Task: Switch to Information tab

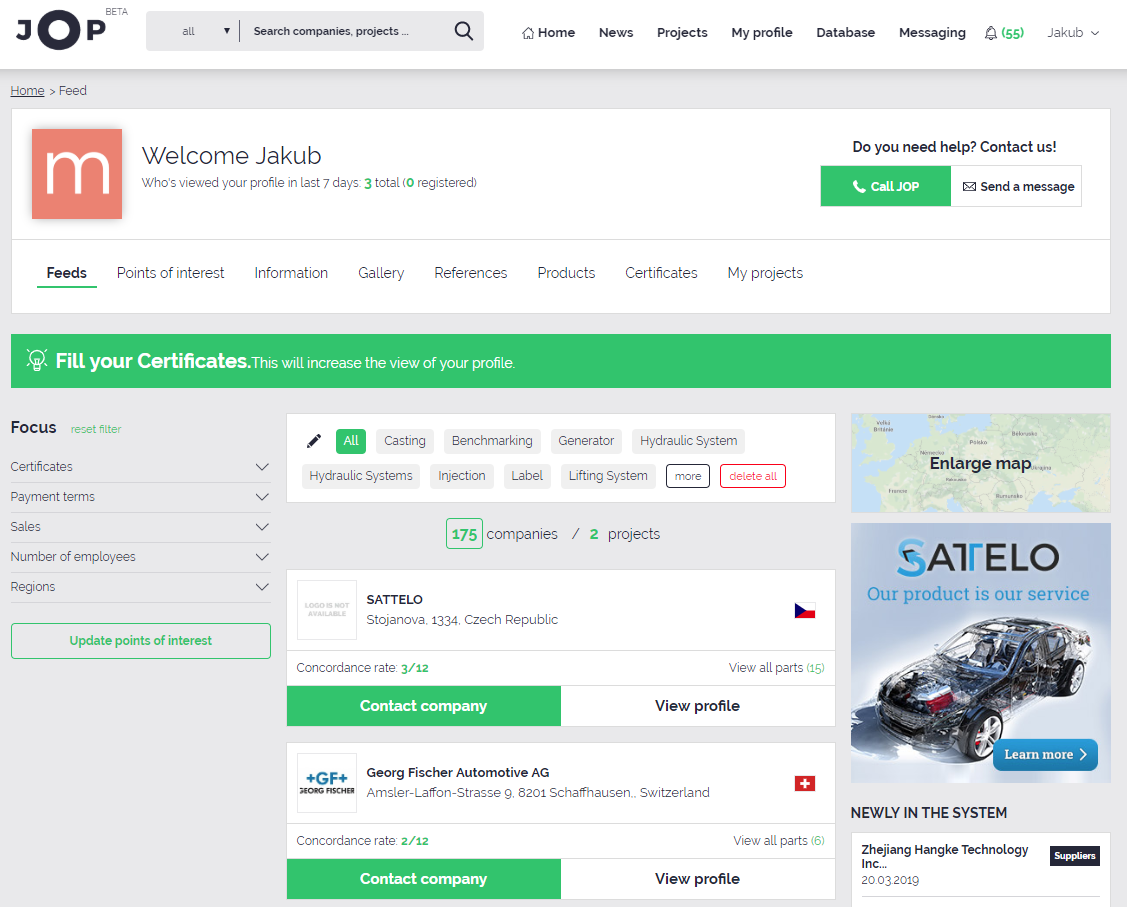Action: coord(291,273)
